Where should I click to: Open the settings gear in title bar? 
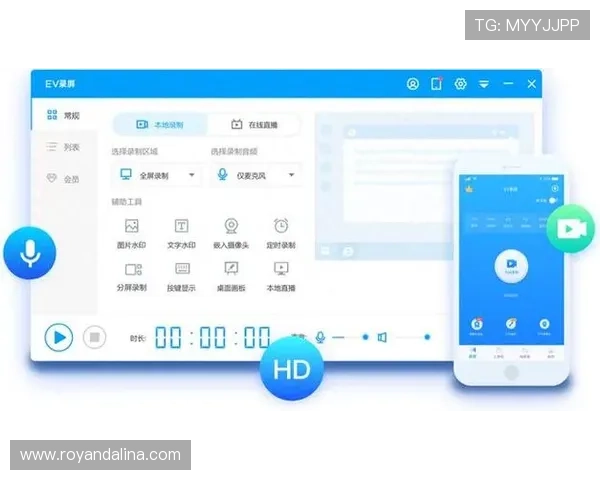pyautogui.click(x=460, y=84)
